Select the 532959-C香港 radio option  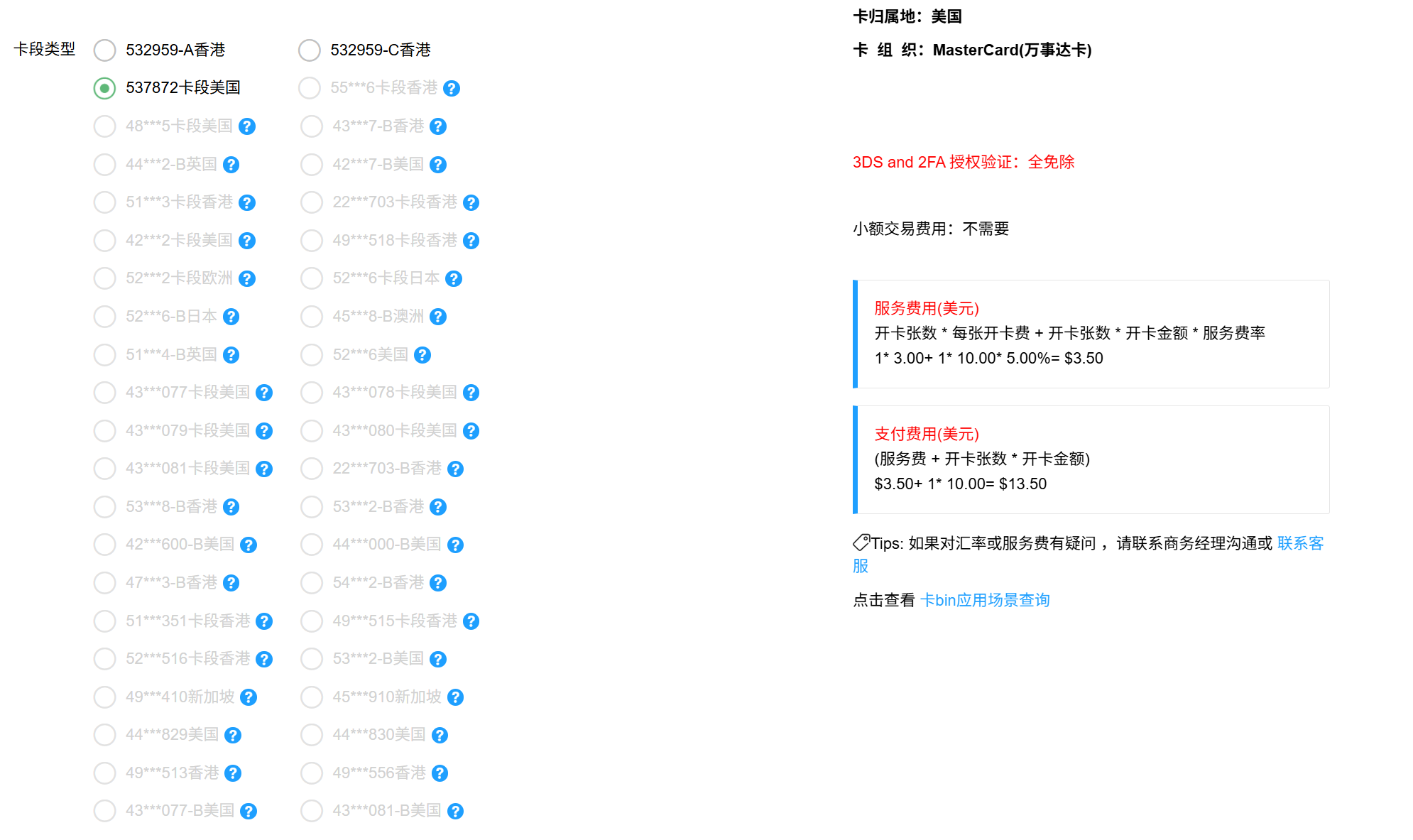click(310, 50)
